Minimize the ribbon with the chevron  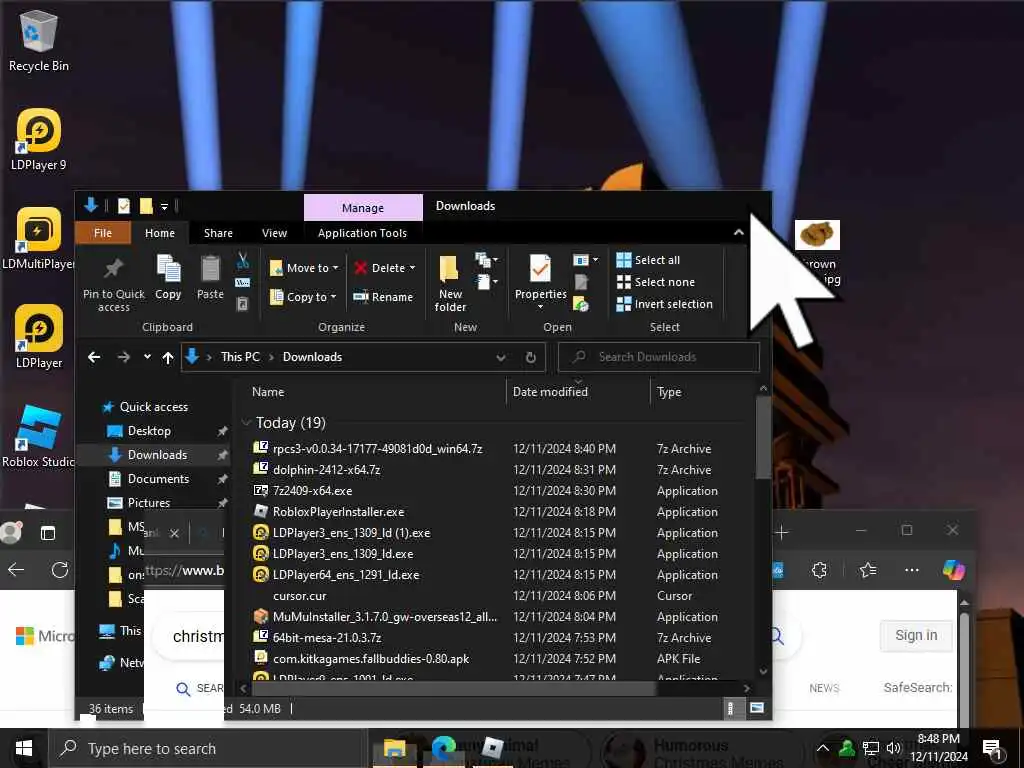point(739,232)
